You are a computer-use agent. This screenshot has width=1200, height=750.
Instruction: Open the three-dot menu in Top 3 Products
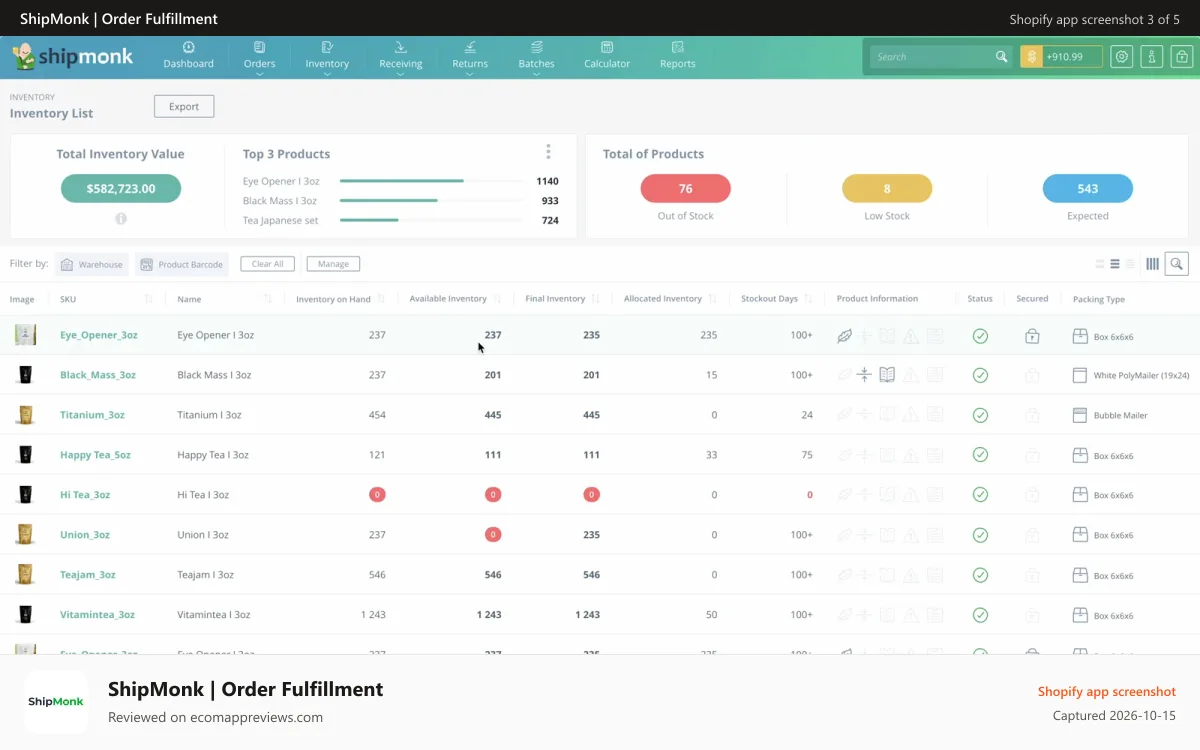click(x=548, y=152)
